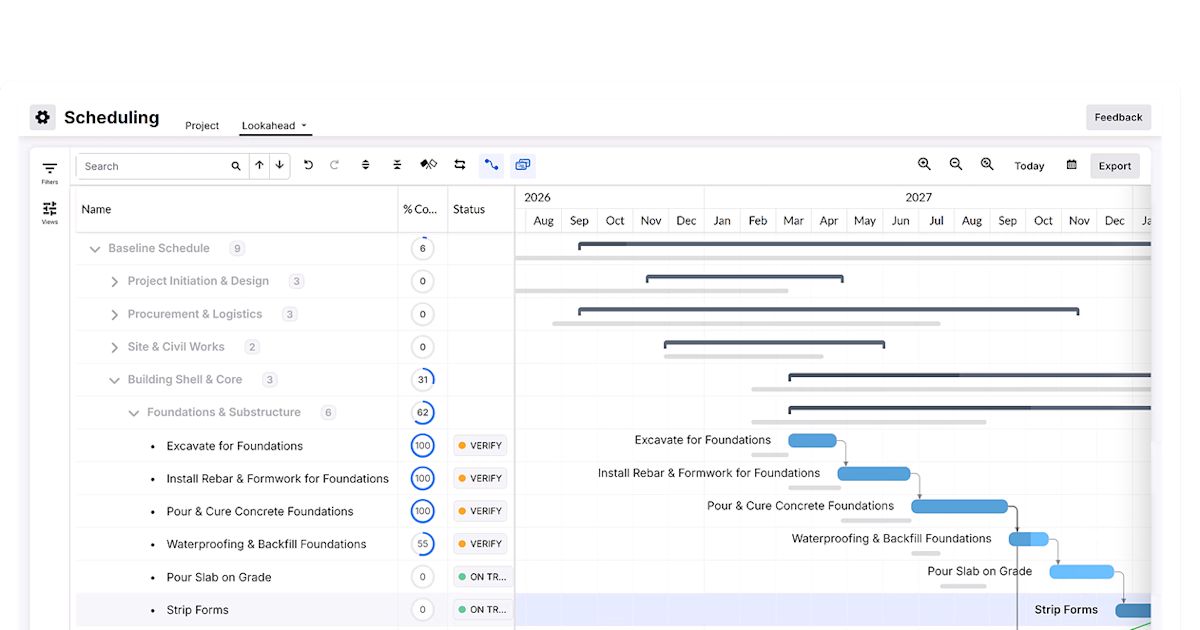Image resolution: width=1200 pixels, height=630 pixels.
Task: Select Waterproofing & Backfill Foundations row
Action: coord(295,544)
